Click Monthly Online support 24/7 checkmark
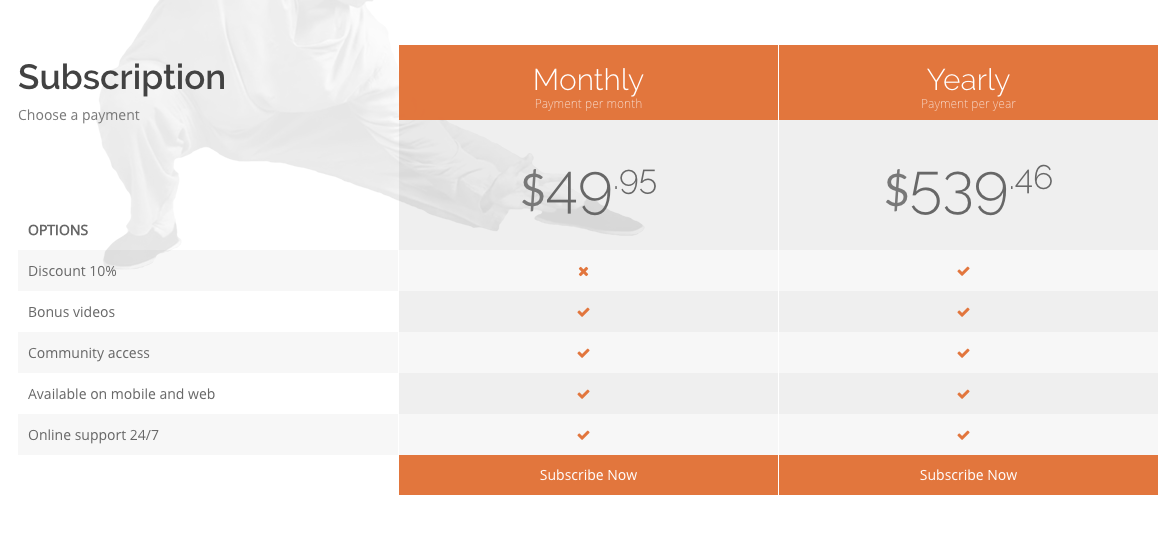1176x540 pixels. pos(584,435)
